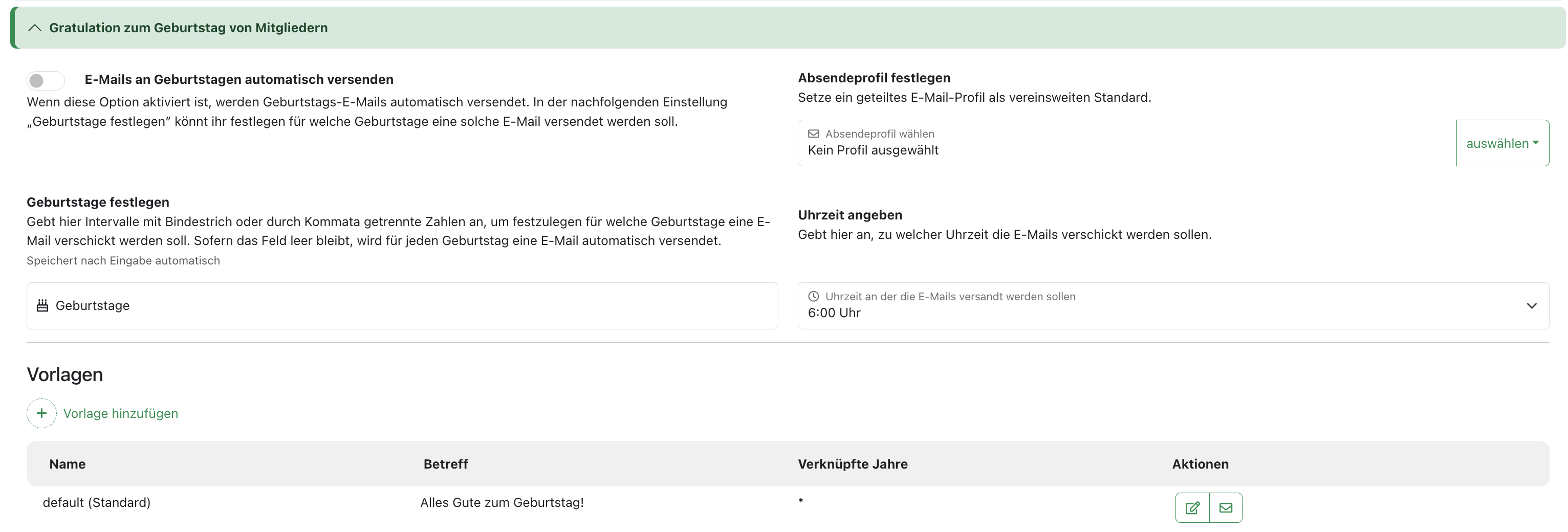Click the Name column header

pos(68,464)
